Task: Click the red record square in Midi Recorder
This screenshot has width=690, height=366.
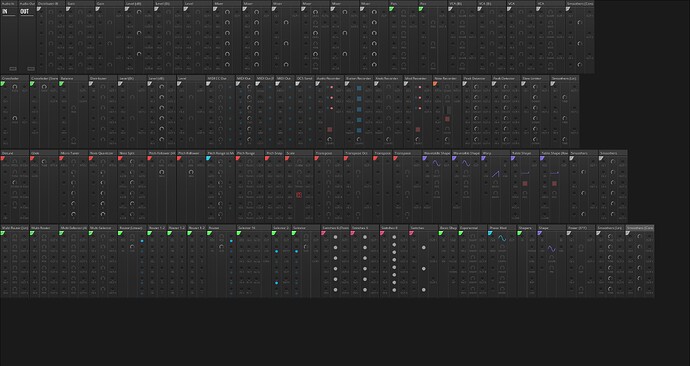Action: click(418, 130)
